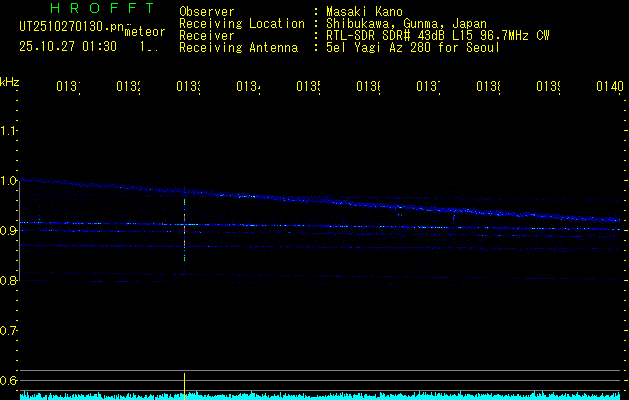Click the green 'meteor' label
Screen dimensions: 629x400
point(145,31)
